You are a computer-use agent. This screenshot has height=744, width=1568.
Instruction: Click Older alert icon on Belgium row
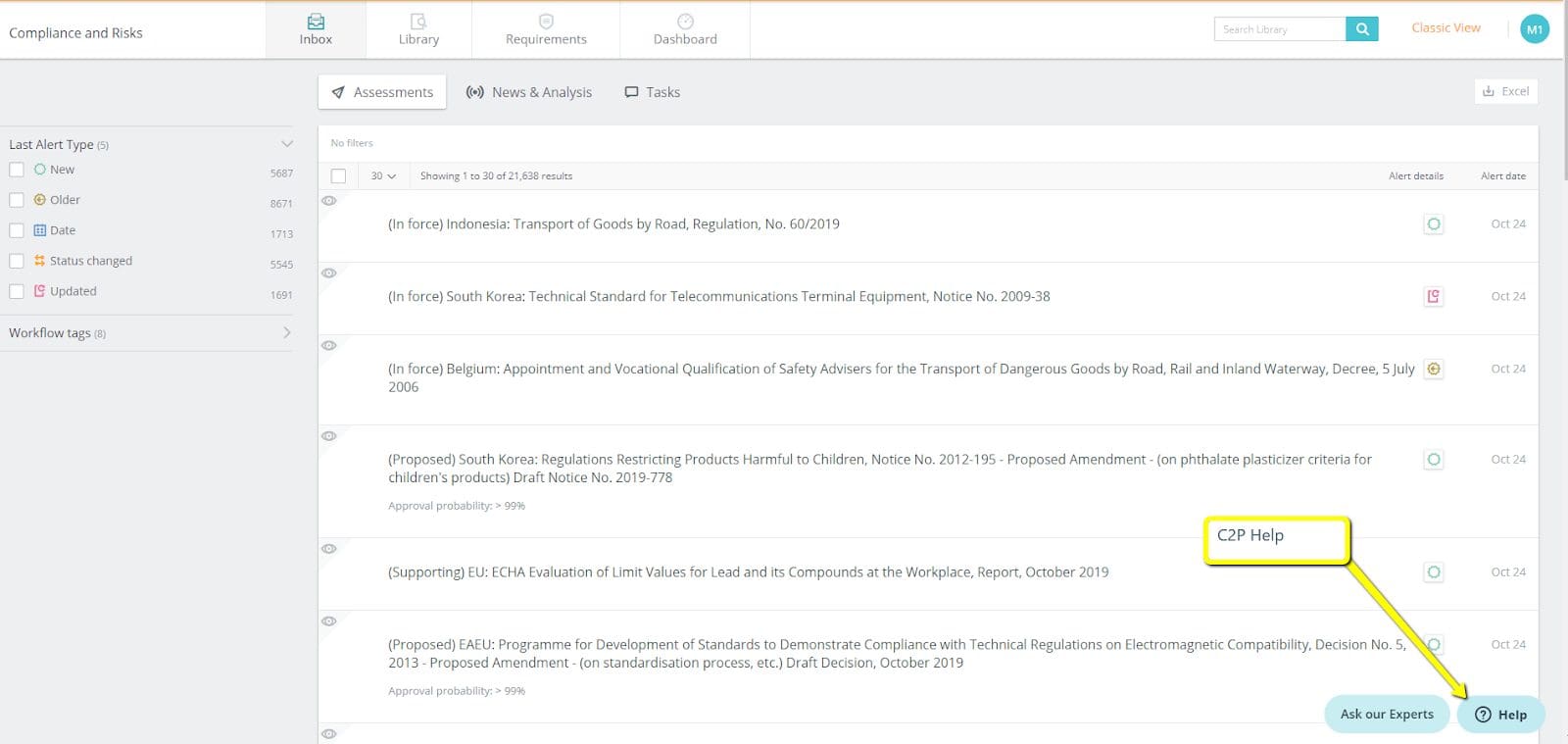pos(1433,370)
